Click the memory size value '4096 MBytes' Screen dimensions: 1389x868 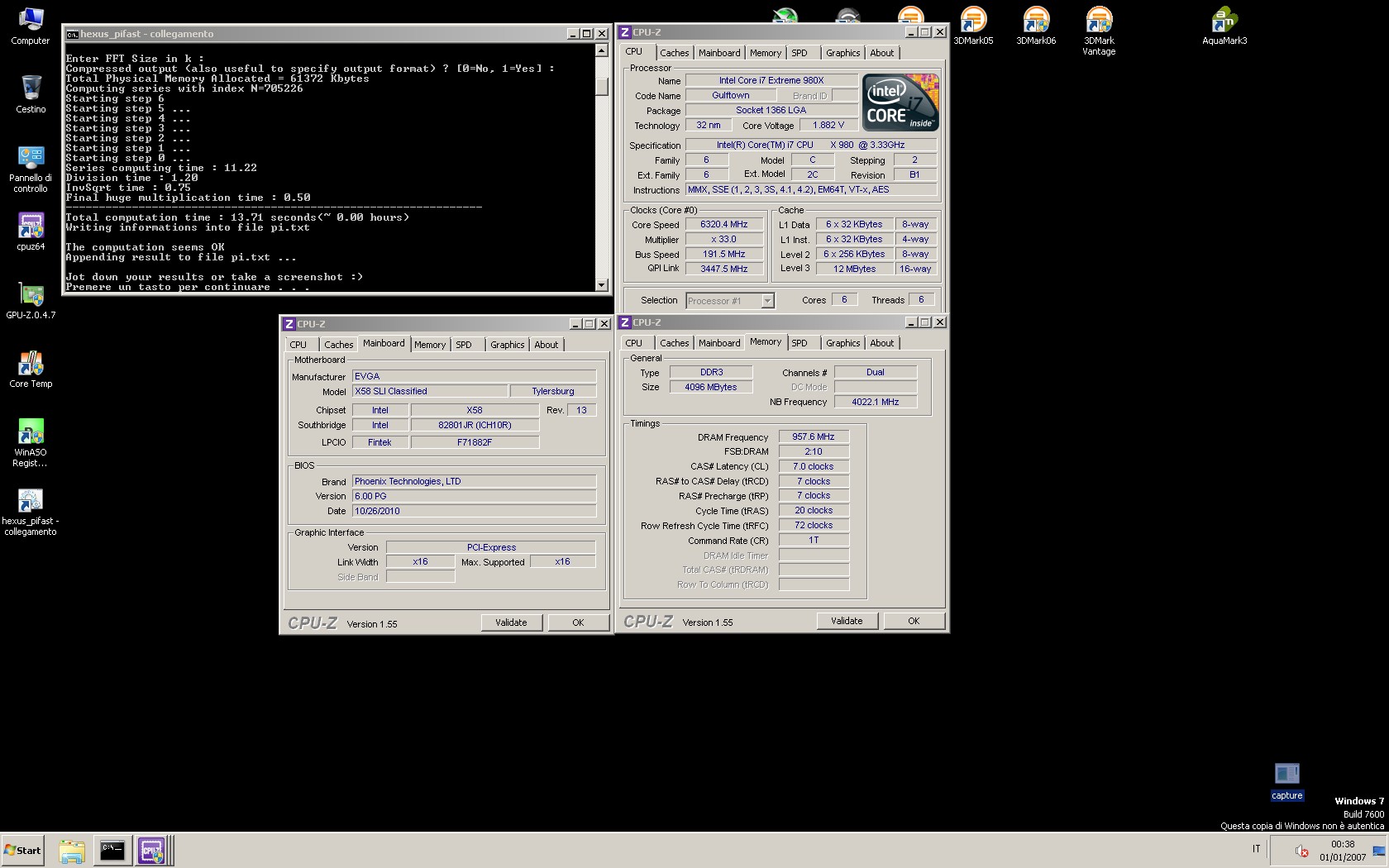tap(710, 387)
